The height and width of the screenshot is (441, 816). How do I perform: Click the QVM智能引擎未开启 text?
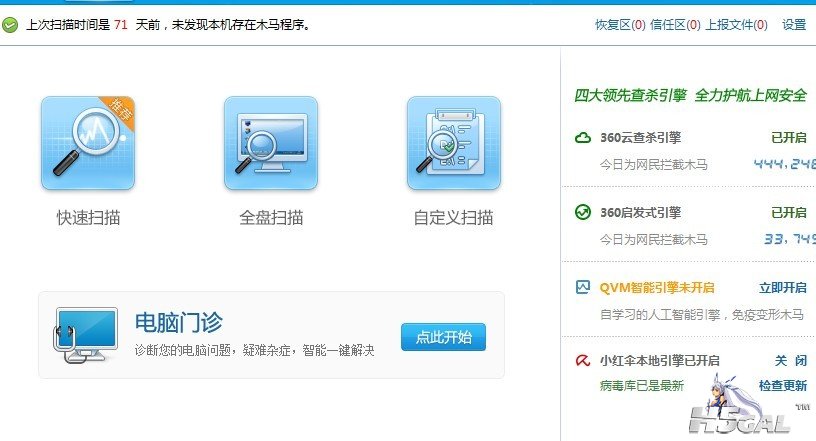[657, 287]
